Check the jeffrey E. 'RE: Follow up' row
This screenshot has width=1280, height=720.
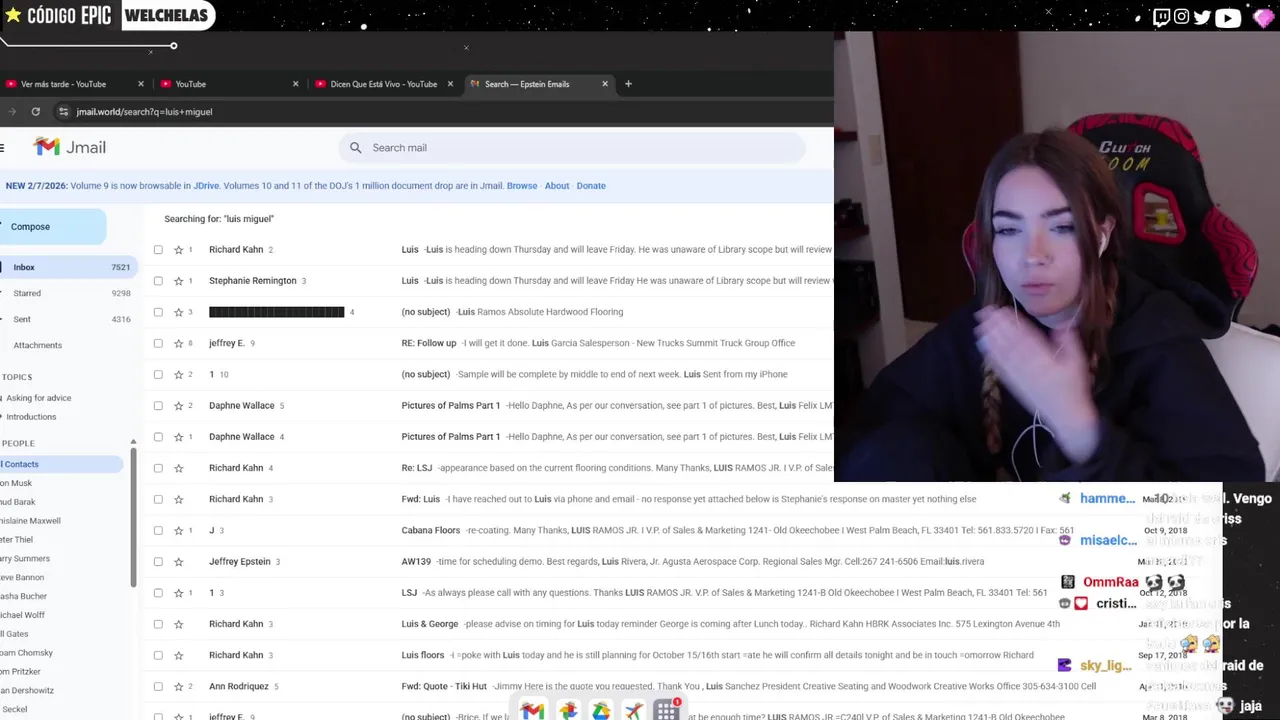point(158,343)
